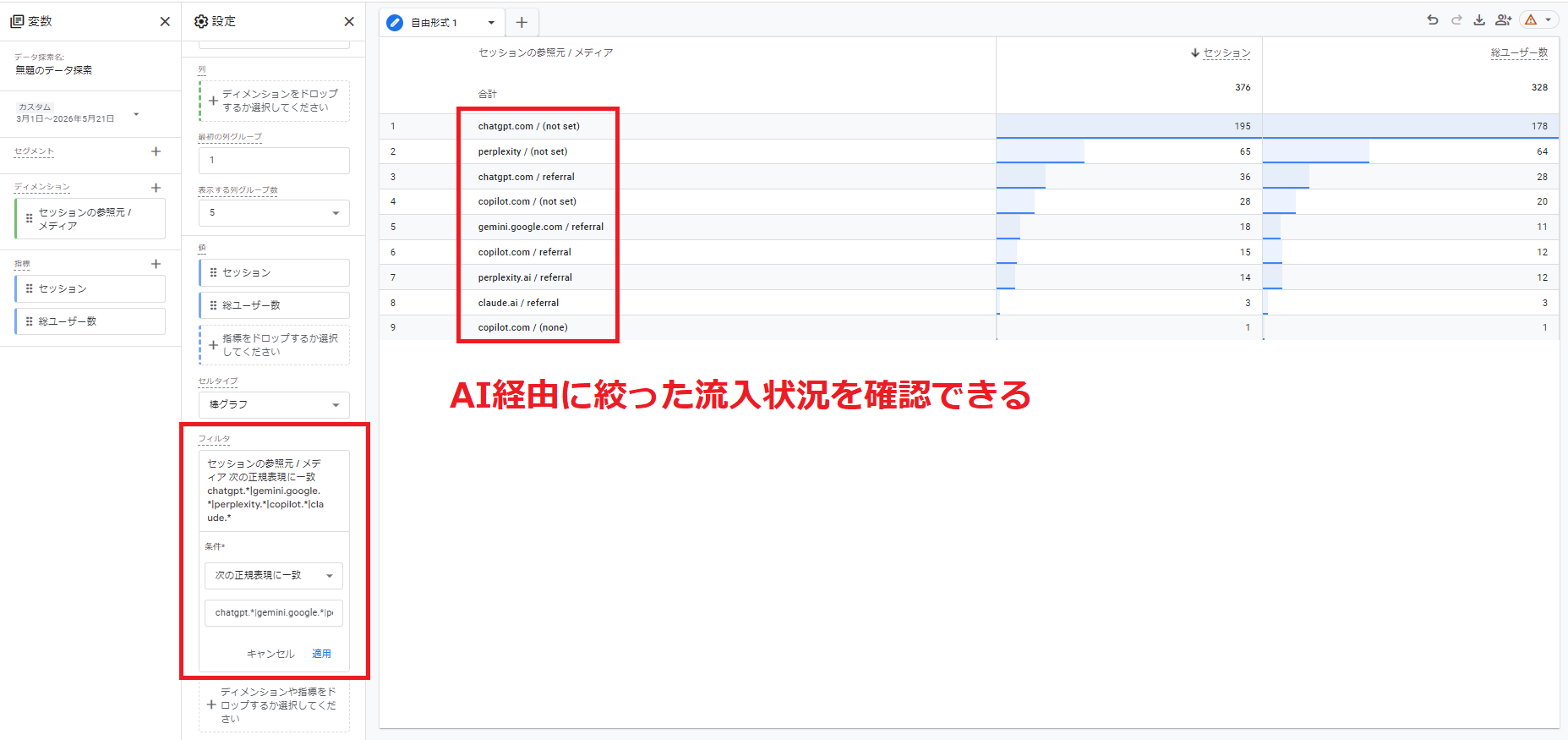
Task: Click the total sessions value 376
Action: click(1243, 88)
